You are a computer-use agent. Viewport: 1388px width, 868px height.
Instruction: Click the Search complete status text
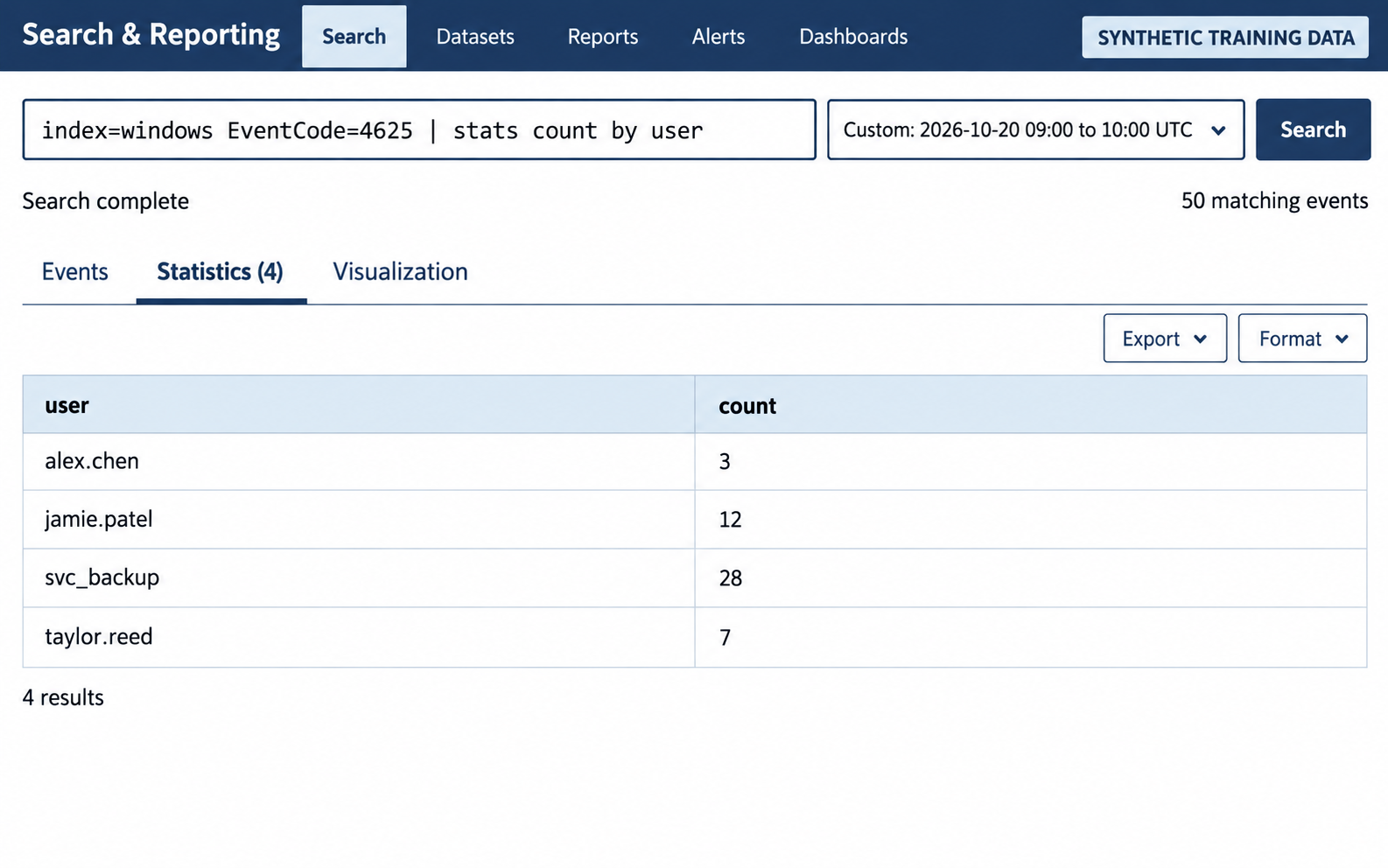[x=106, y=201]
